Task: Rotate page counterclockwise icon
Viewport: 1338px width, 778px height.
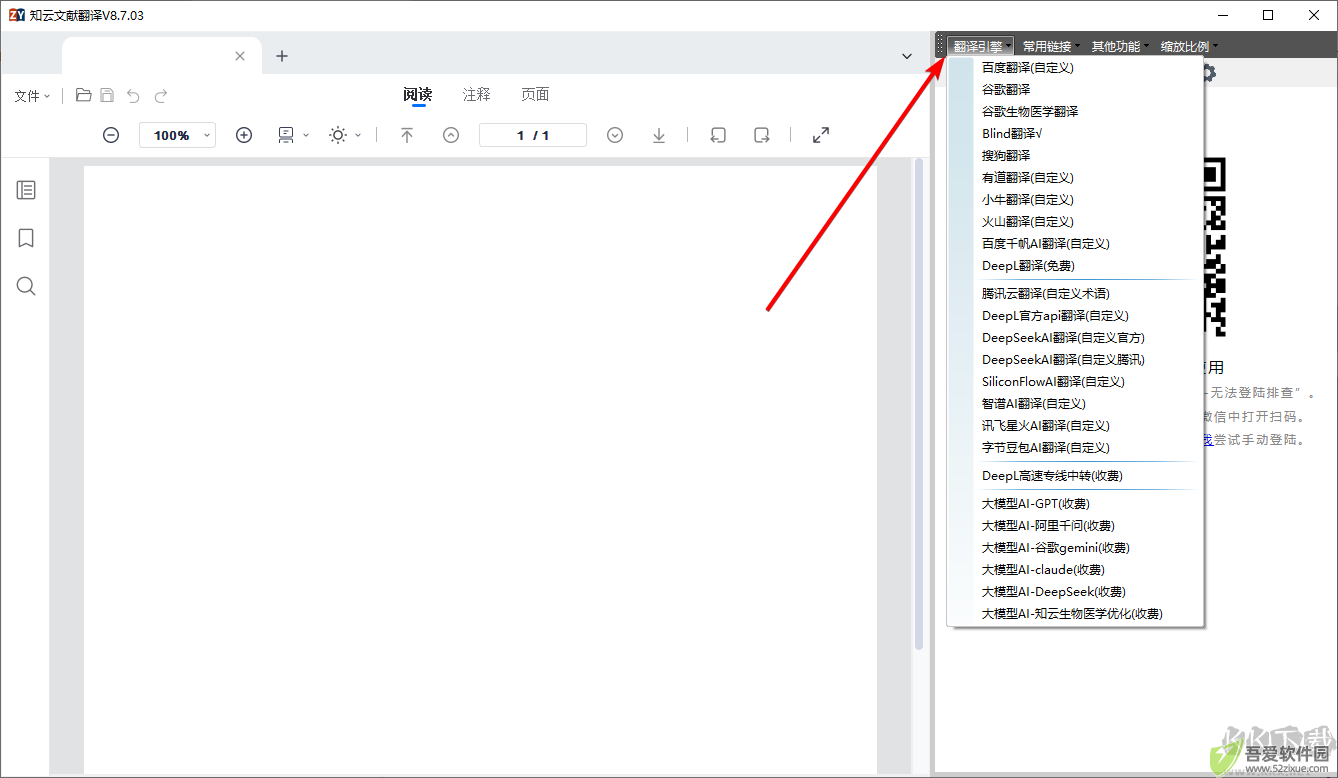Action: [717, 135]
